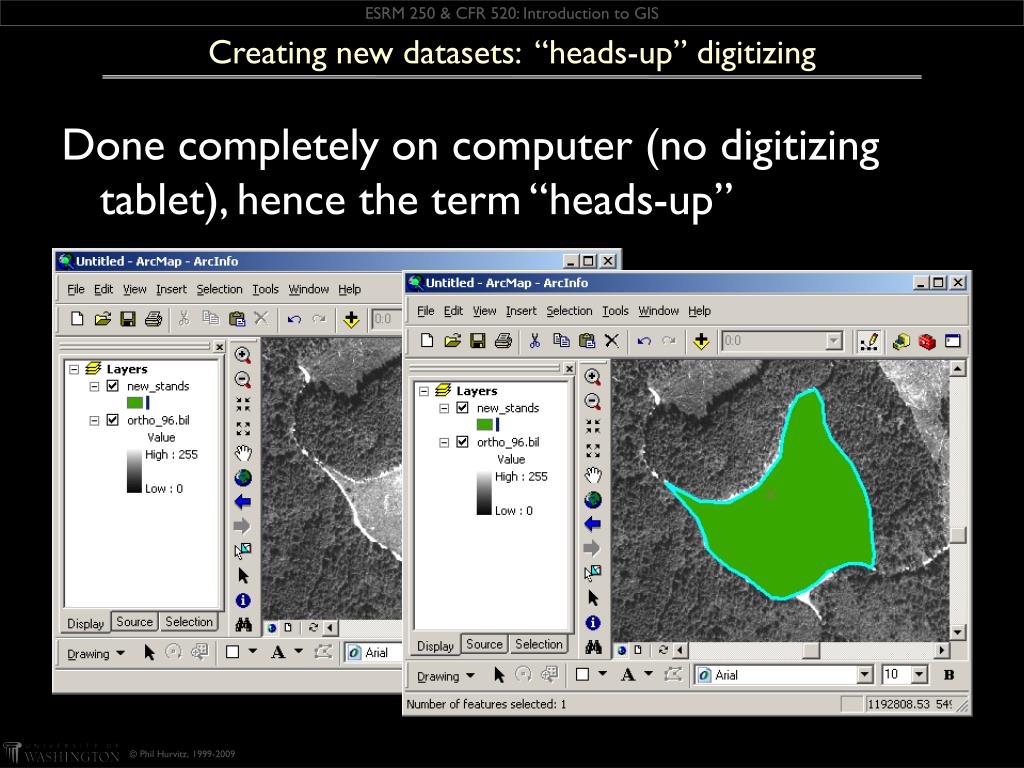The image size is (1024, 768).
Task: Toggle new_stands layer checkbox in back window
Action: pyautogui.click(x=112, y=386)
